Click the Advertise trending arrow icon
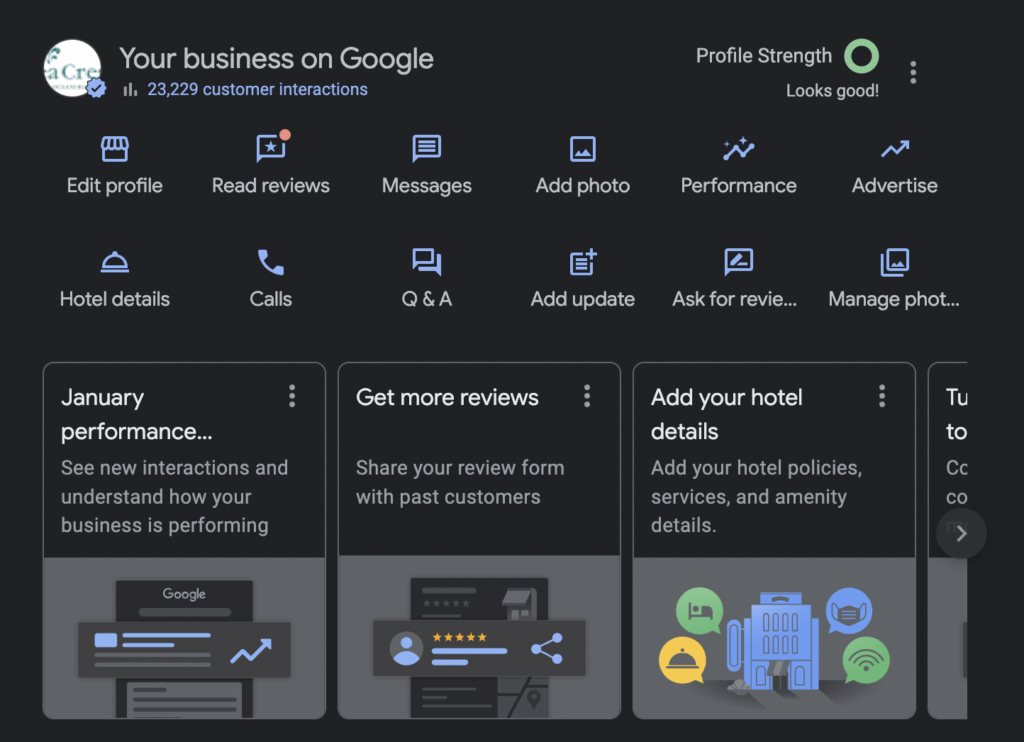This screenshot has width=1024, height=742. tap(895, 149)
